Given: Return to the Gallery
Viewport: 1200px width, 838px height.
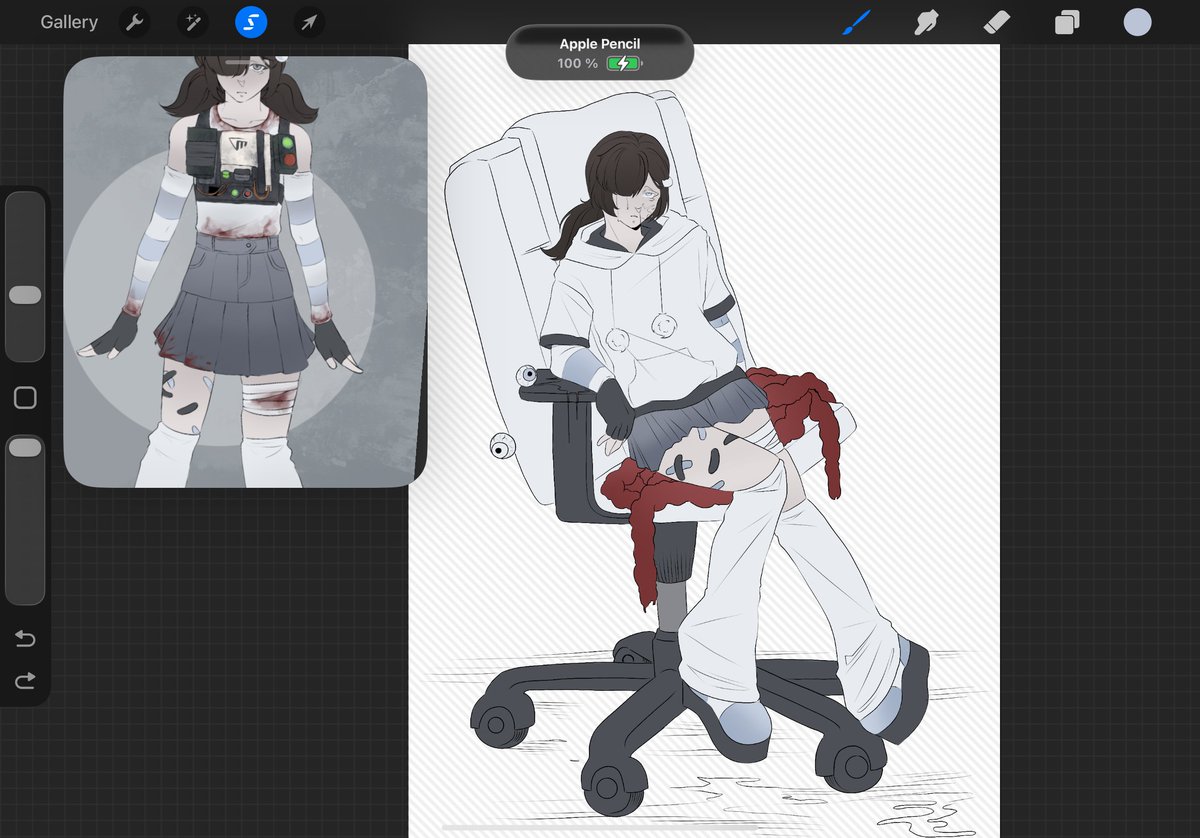Looking at the screenshot, I should (x=69, y=22).
